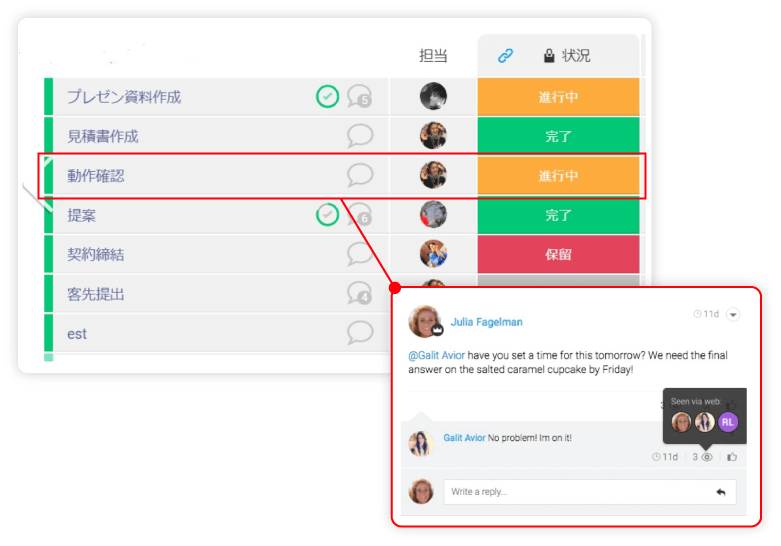781x546 pixels.
Task: Change 完了 status of 見積書作成
Action: coord(558,136)
